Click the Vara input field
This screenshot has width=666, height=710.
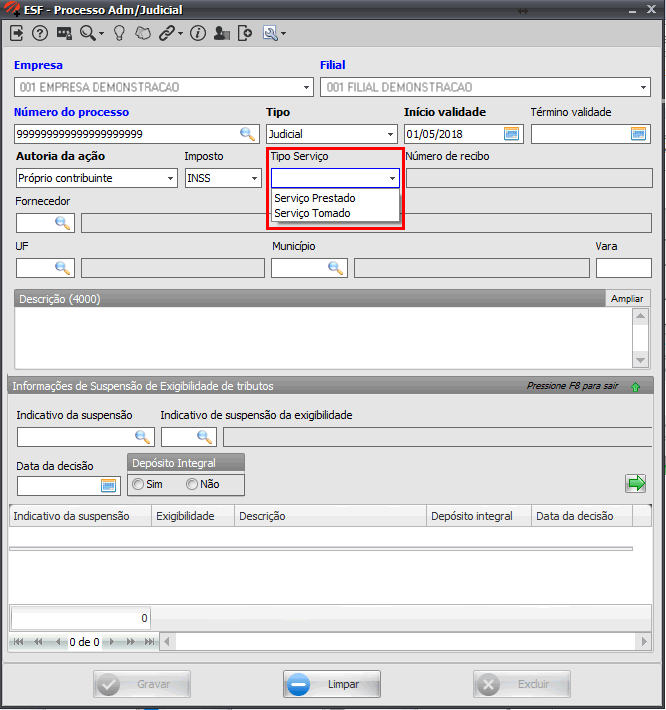(624, 268)
